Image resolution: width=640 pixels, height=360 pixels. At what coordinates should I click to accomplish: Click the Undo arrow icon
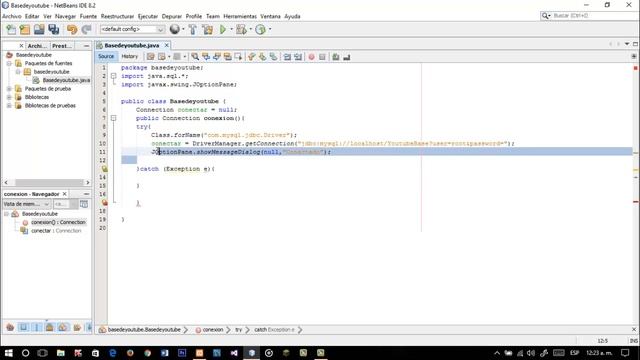[72, 29]
